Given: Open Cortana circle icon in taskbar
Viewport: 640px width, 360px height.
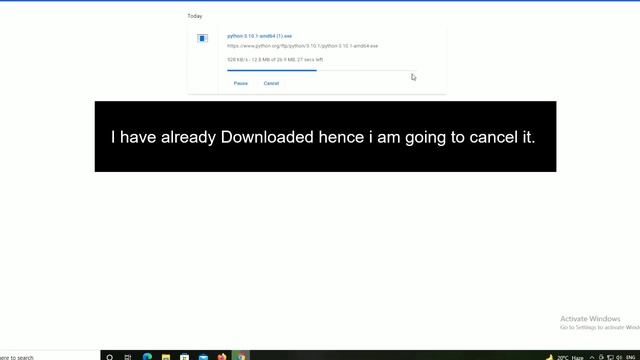Looking at the screenshot, I should 109,357.
